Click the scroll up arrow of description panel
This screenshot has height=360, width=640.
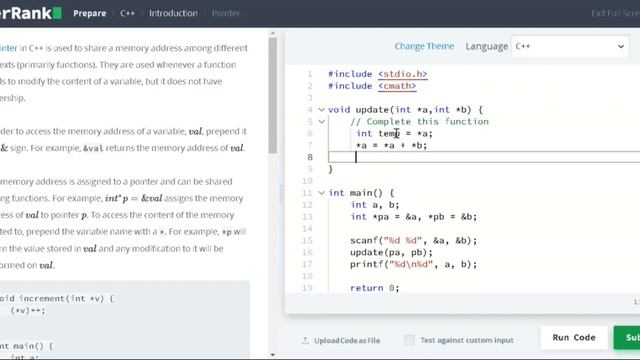[x=273, y=33]
